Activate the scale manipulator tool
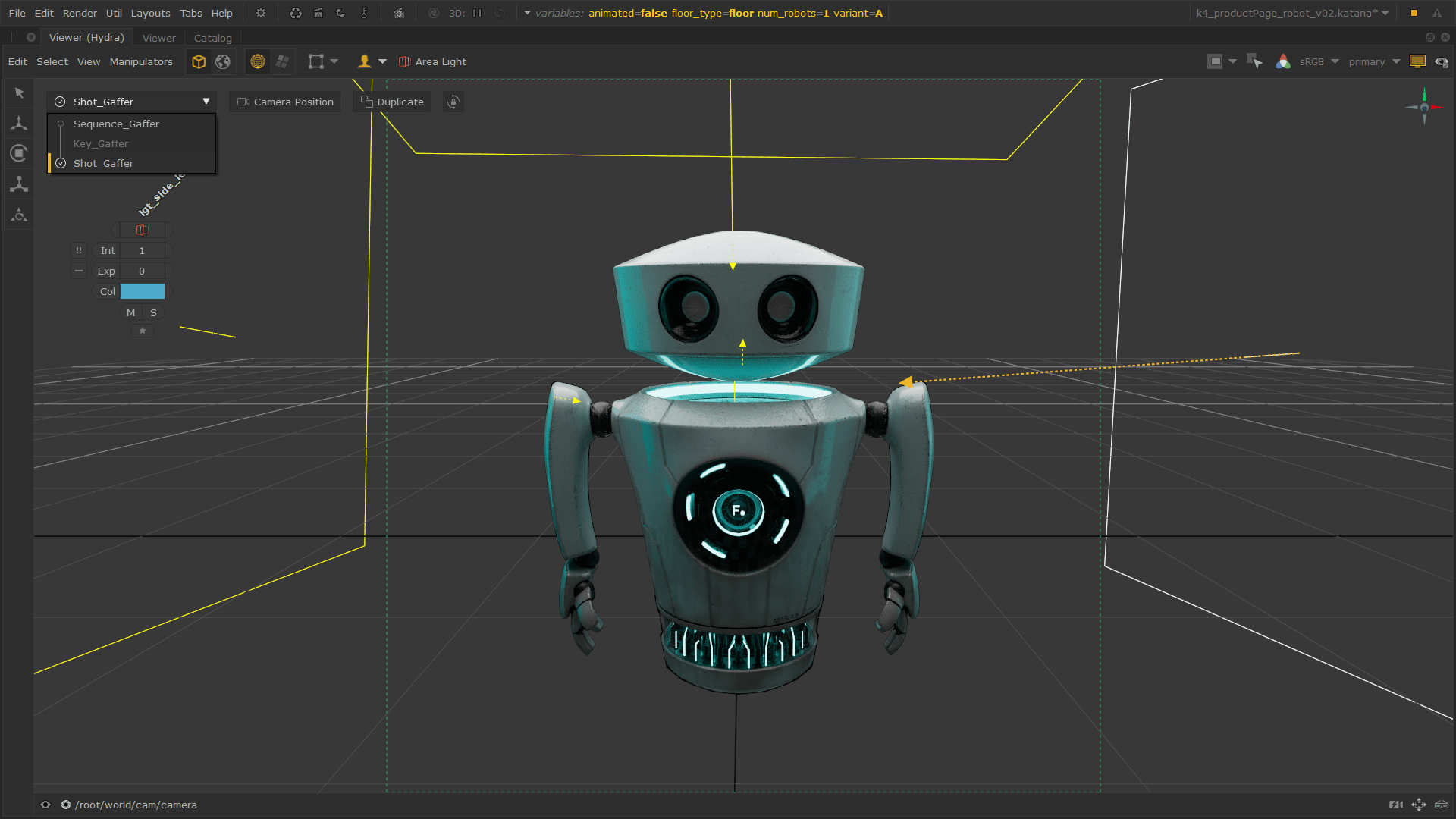Image resolution: width=1456 pixels, height=819 pixels. coord(19,184)
